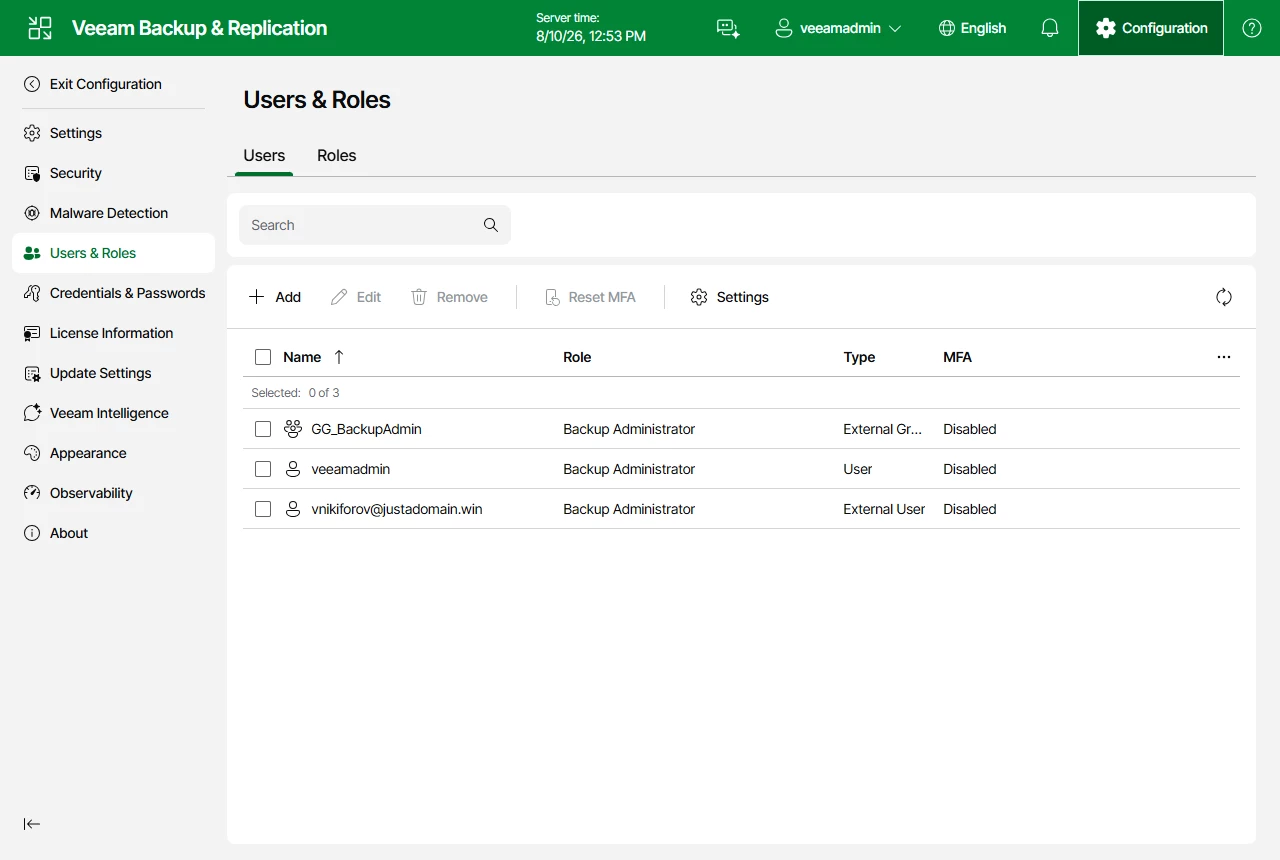Go to Malware Detection
Screen dimensions: 1280x860
[x=113, y=213]
